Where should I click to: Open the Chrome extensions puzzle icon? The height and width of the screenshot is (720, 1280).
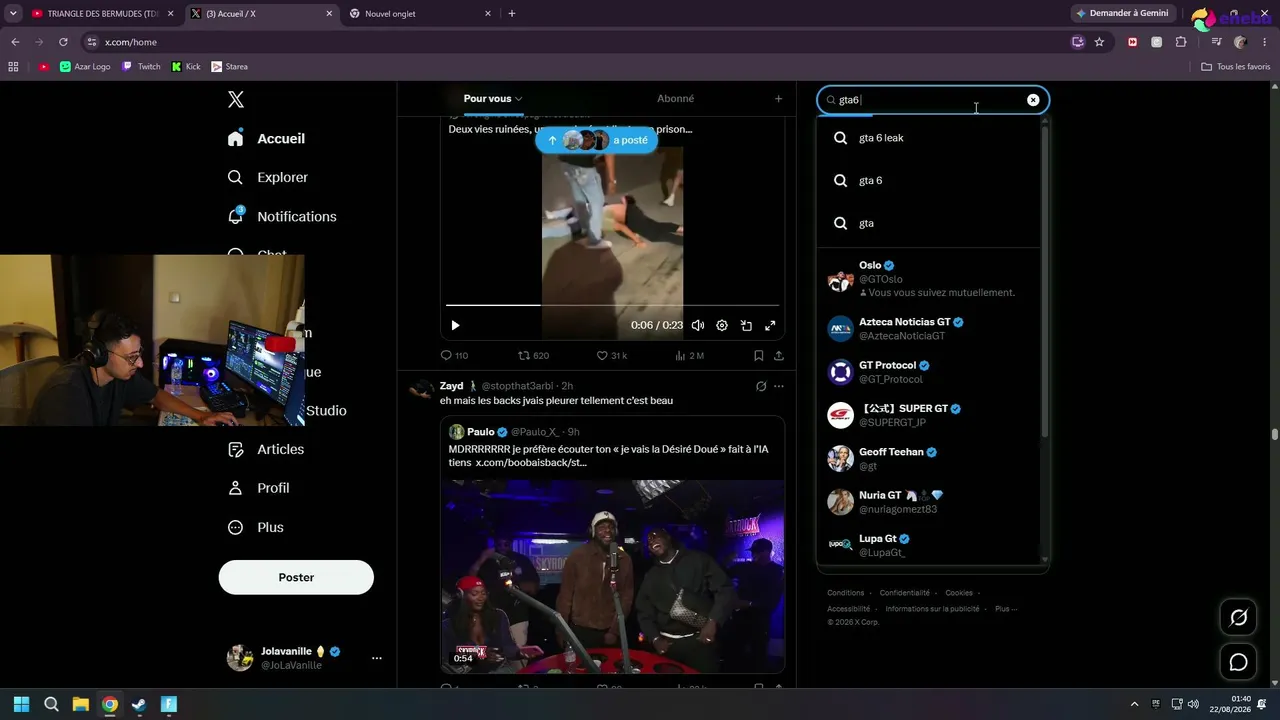coord(1181,42)
